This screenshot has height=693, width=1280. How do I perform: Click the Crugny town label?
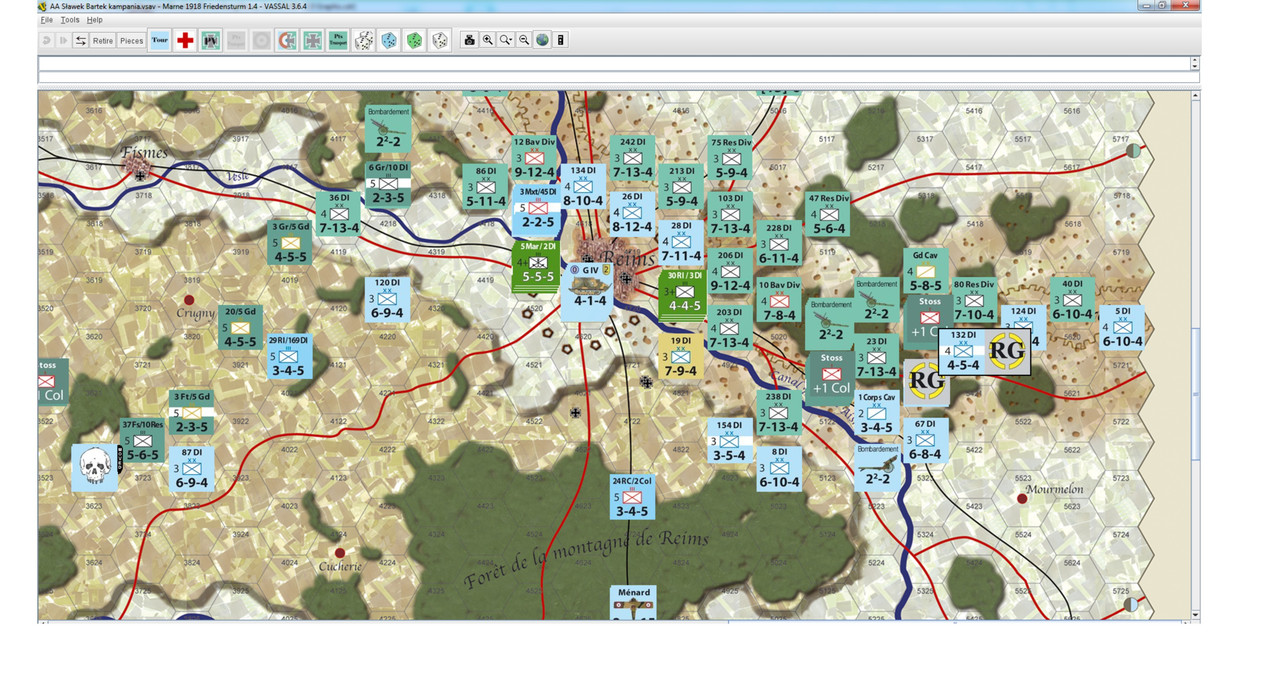tap(194, 314)
